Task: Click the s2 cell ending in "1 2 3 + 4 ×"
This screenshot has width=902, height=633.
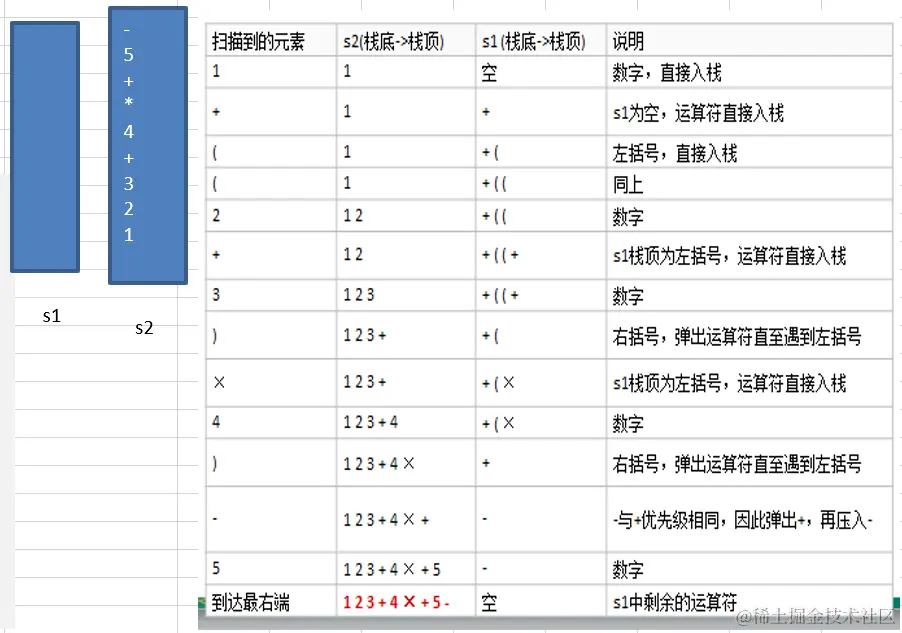Action: pyautogui.click(x=406, y=463)
